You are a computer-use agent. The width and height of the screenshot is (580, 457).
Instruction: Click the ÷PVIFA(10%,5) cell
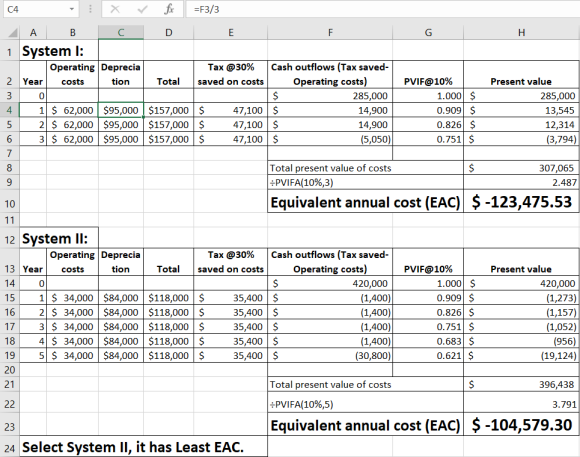[365, 404]
